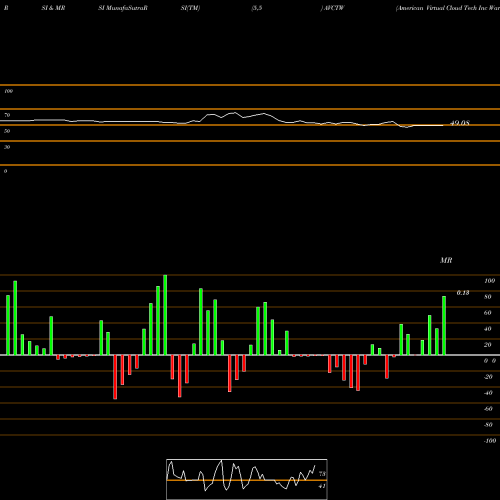Click the 50 label on RSI axis
Screen dimensions: 500x500
[7, 131]
